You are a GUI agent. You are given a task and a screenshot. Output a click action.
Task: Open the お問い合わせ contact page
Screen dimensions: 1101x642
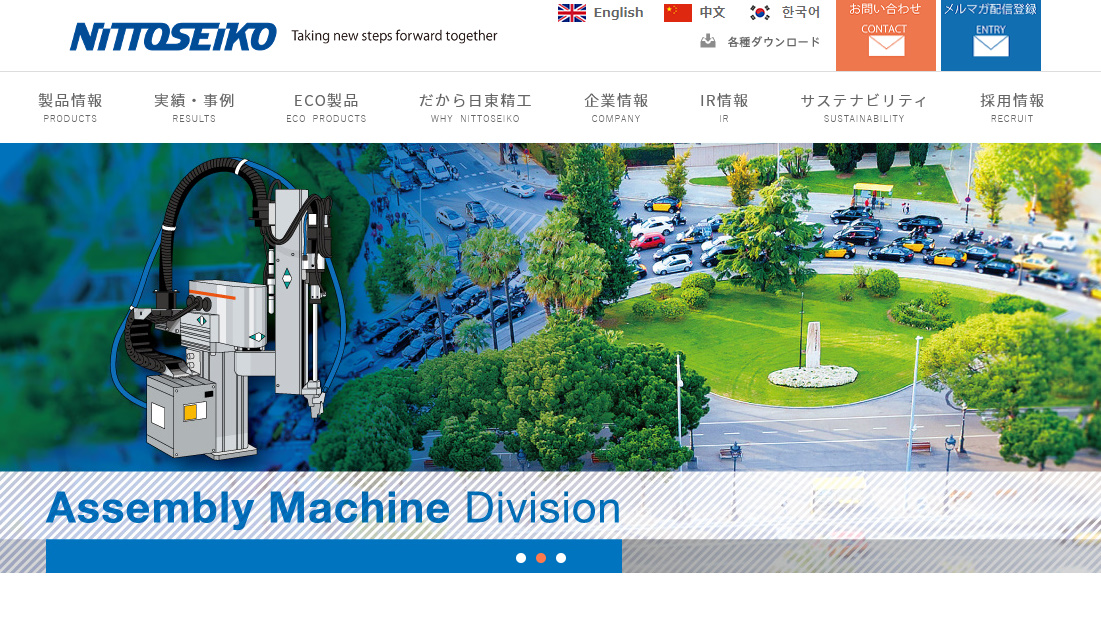click(x=885, y=35)
